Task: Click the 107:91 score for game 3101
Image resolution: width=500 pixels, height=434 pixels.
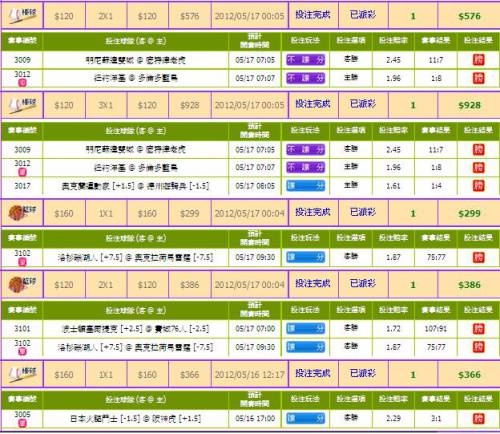Action: [x=436, y=329]
